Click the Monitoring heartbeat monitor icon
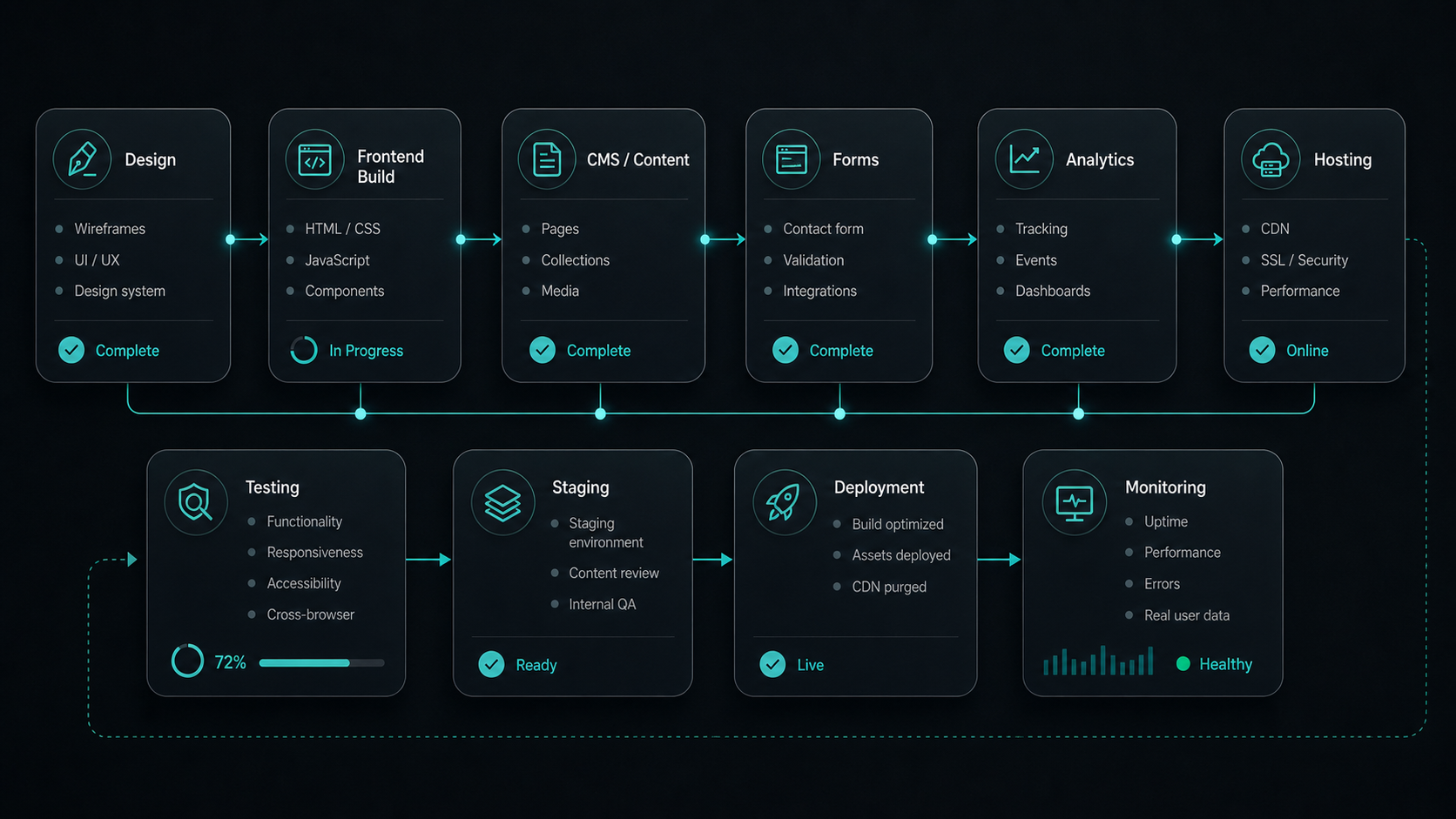Viewport: 1456px width, 819px height. pos(1074,503)
